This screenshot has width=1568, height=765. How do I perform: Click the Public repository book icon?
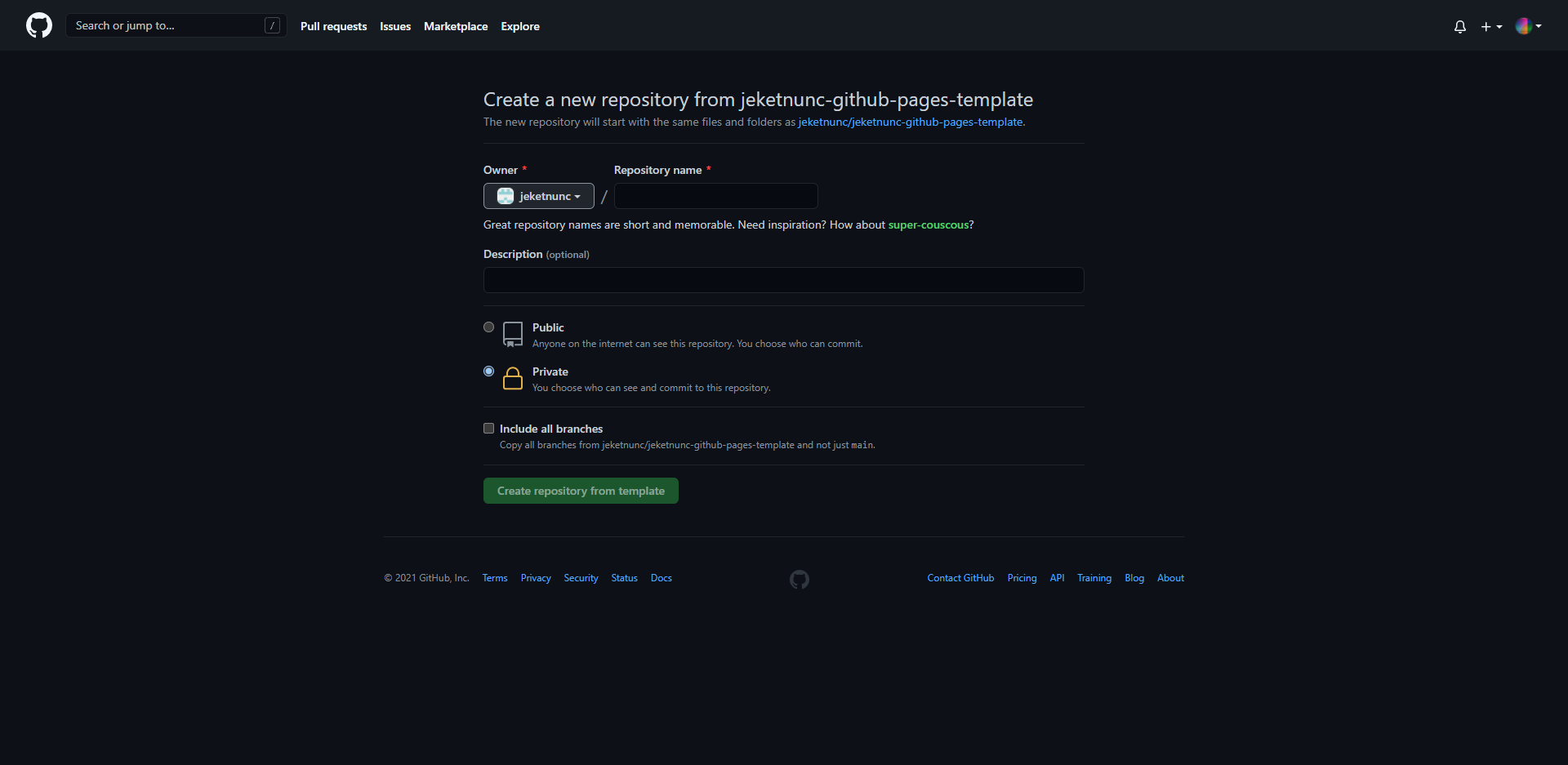(x=513, y=334)
